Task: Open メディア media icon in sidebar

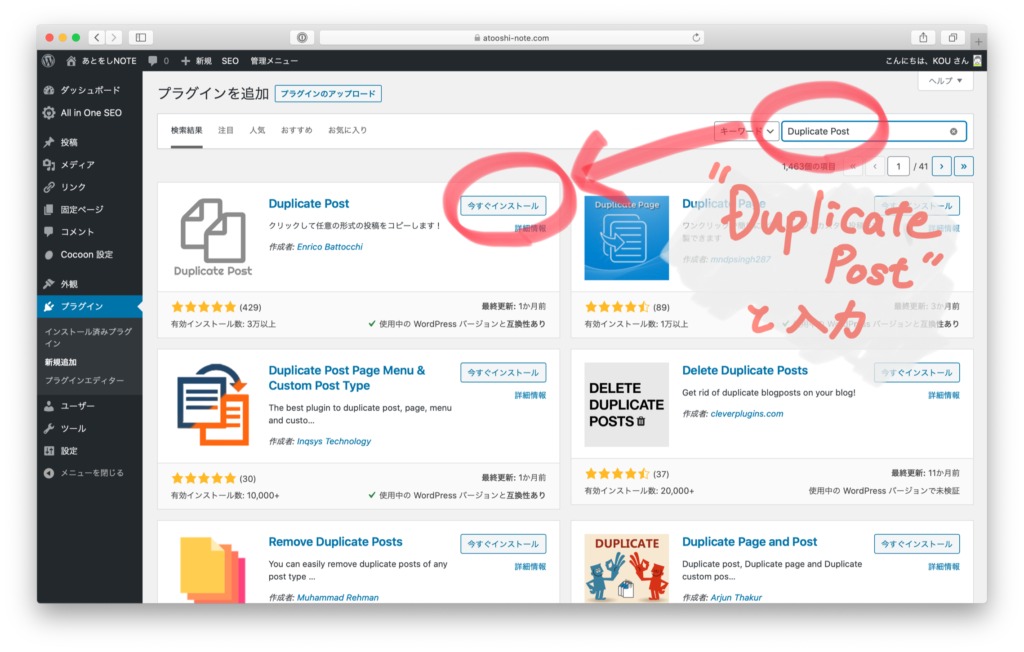Action: coord(49,165)
